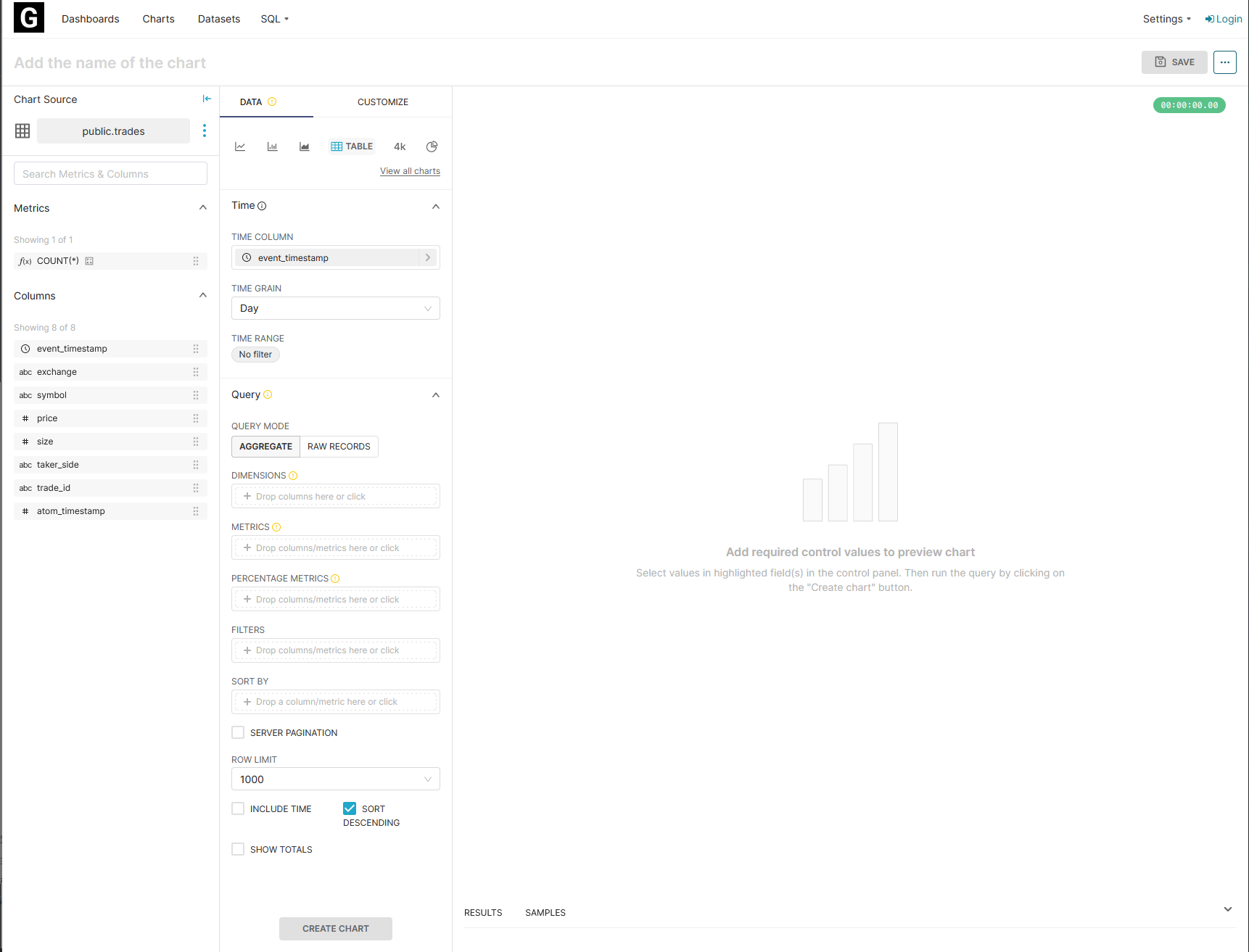The height and width of the screenshot is (952, 1249).
Task: Open the Time Grain dropdown
Action: pyautogui.click(x=335, y=308)
